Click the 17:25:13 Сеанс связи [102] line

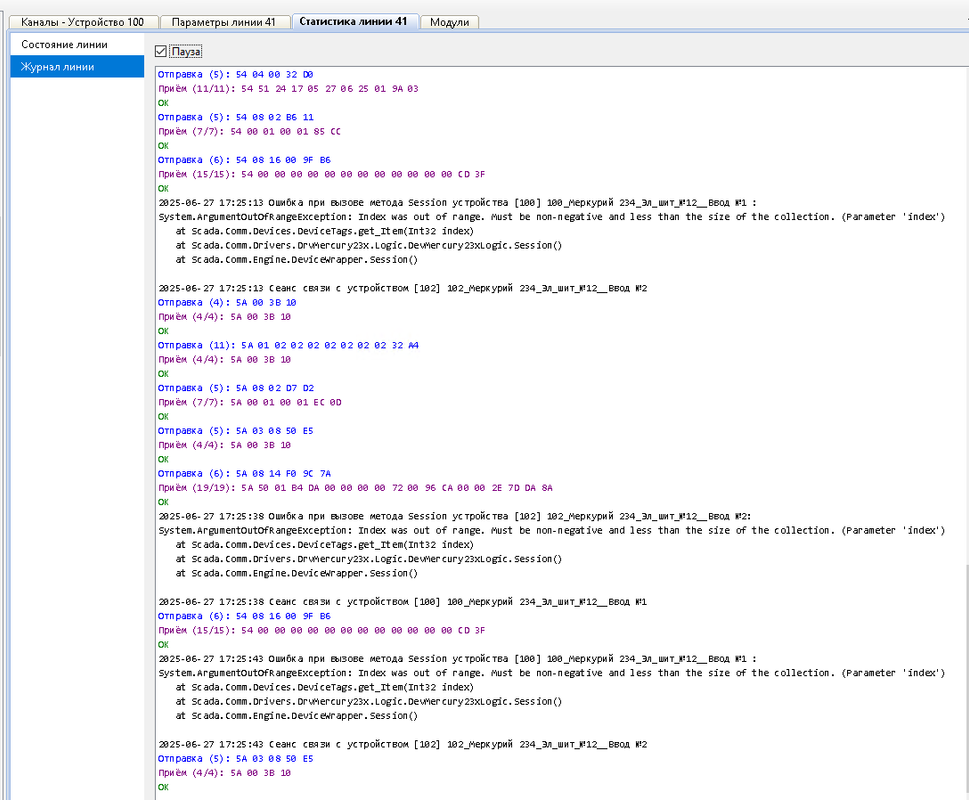point(402,288)
